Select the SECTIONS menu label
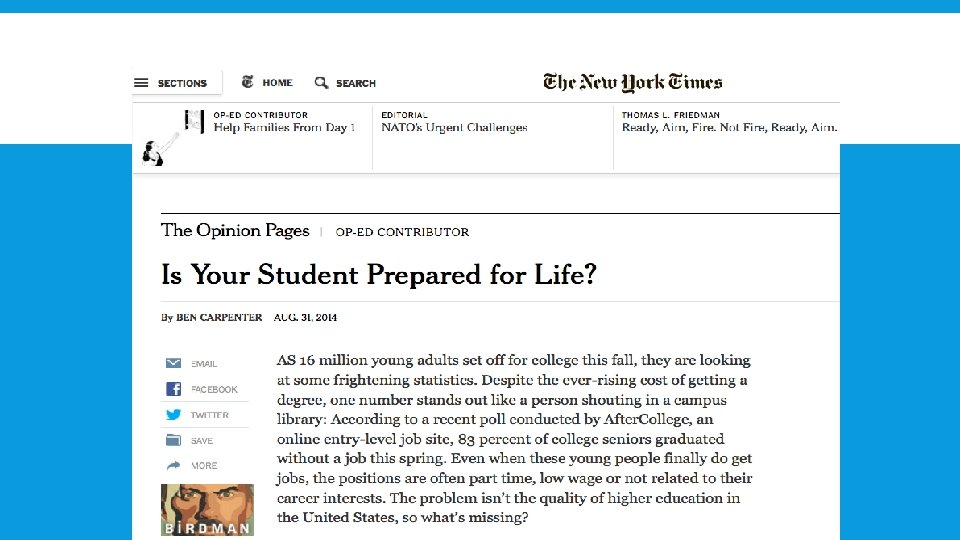Screen dimensions: 960x540 pyautogui.click(x=182, y=84)
